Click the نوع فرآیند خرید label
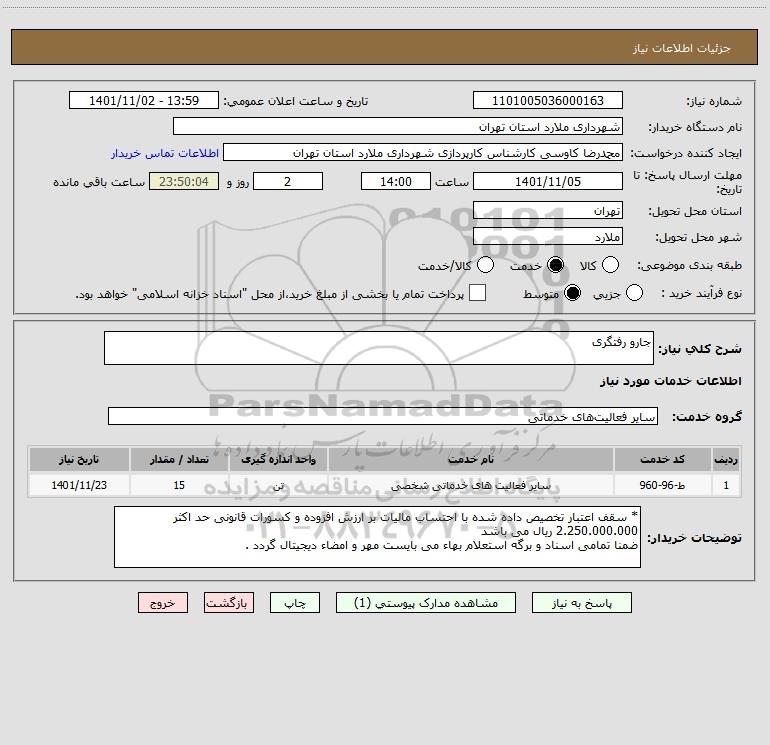770x745 pixels. point(701,294)
